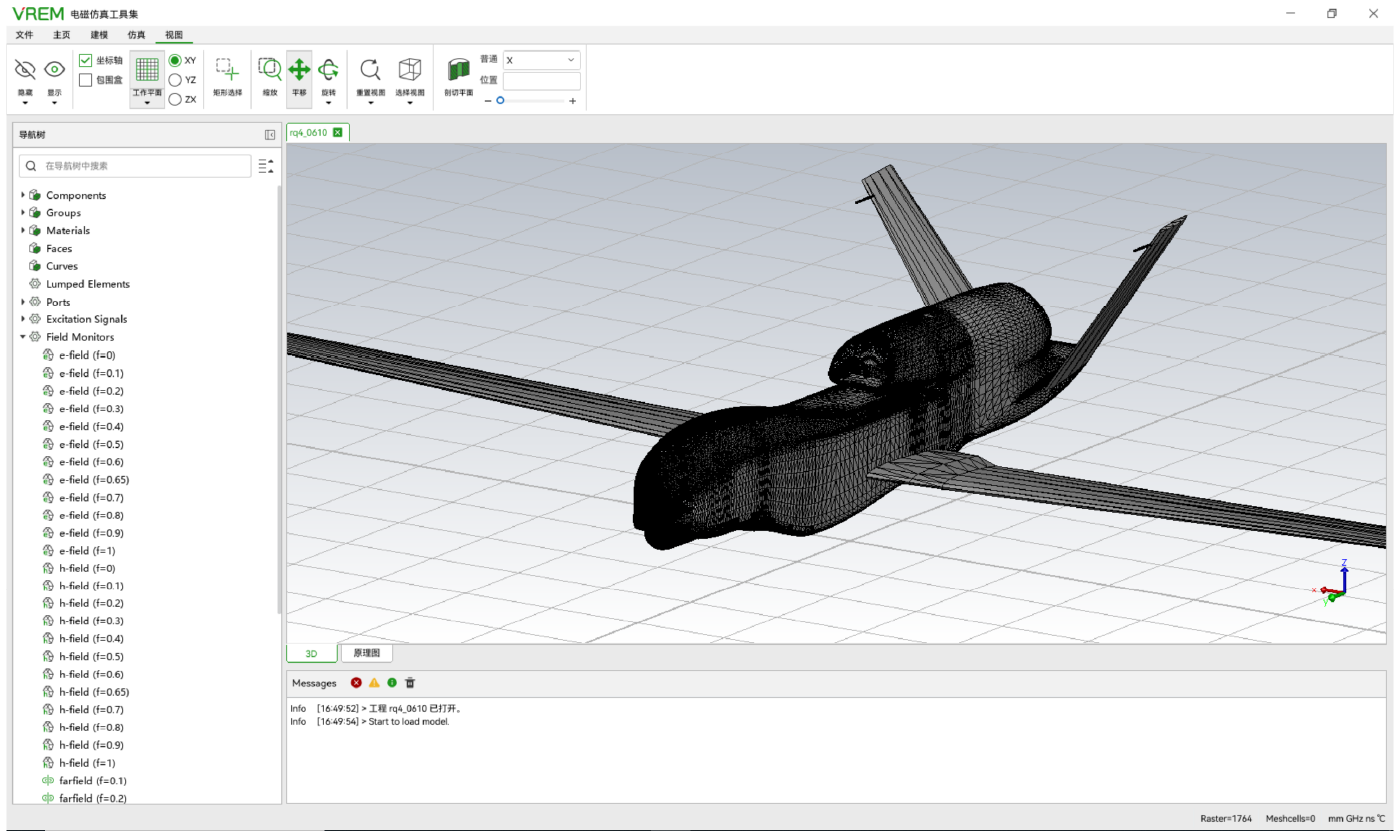Switch to the 仿真 ribbon tab
1400x834 pixels.
click(136, 35)
